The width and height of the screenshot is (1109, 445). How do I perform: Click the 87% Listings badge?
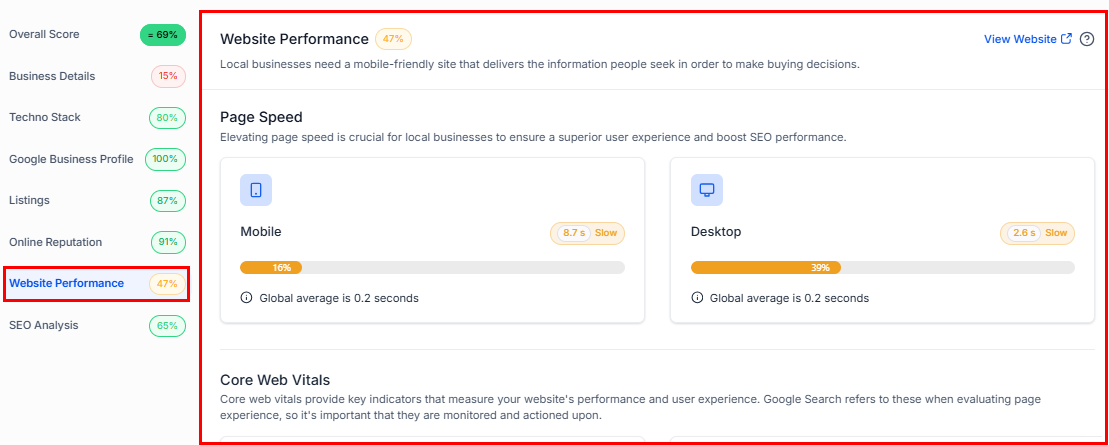168,200
